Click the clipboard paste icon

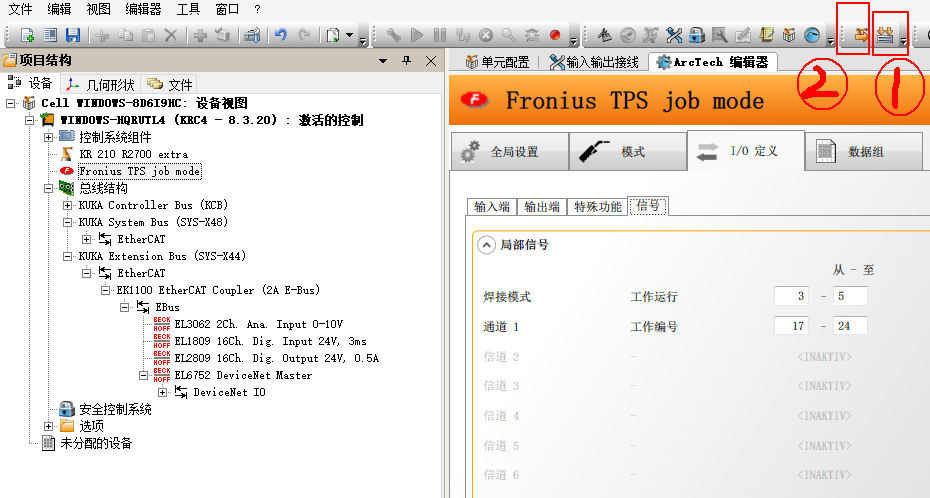[148, 36]
